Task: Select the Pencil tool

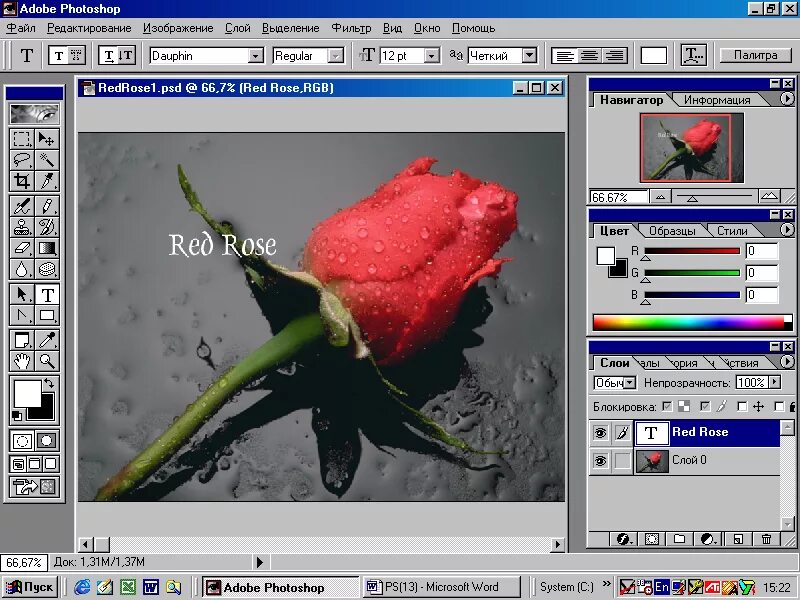Action: pyautogui.click(x=47, y=206)
